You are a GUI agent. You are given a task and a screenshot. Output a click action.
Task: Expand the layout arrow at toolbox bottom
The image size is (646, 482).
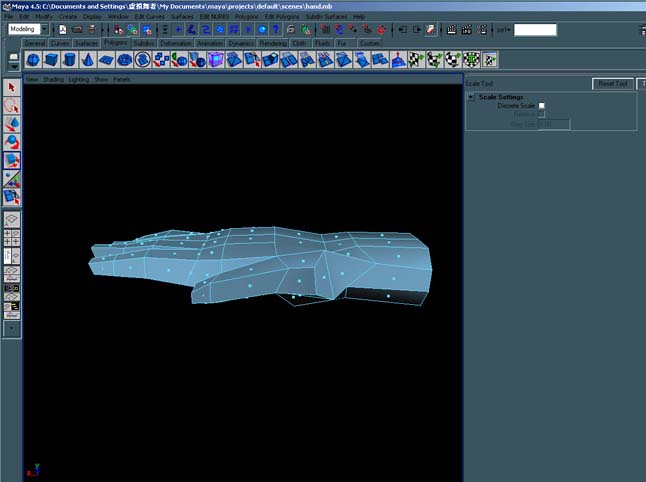[x=12, y=329]
